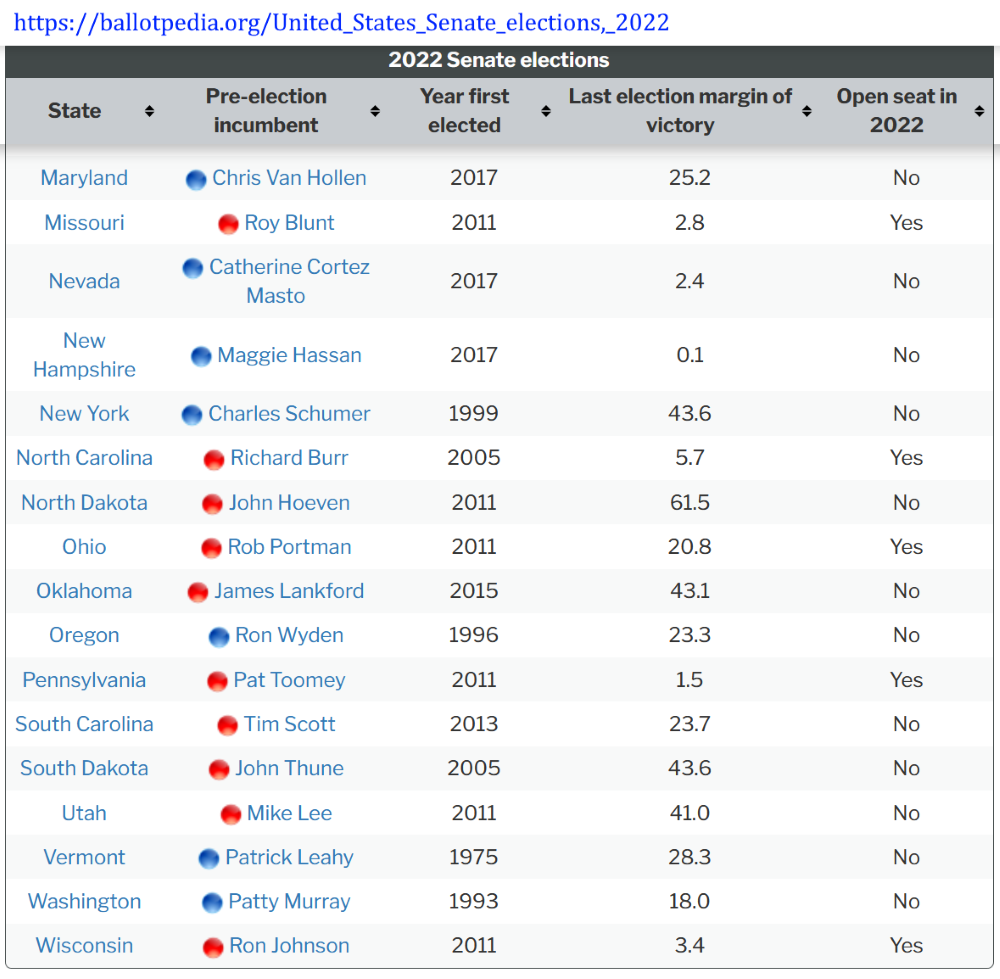The height and width of the screenshot is (979, 1000).
Task: Sort by Open seat in 2022 arrows
Action: tap(980, 111)
